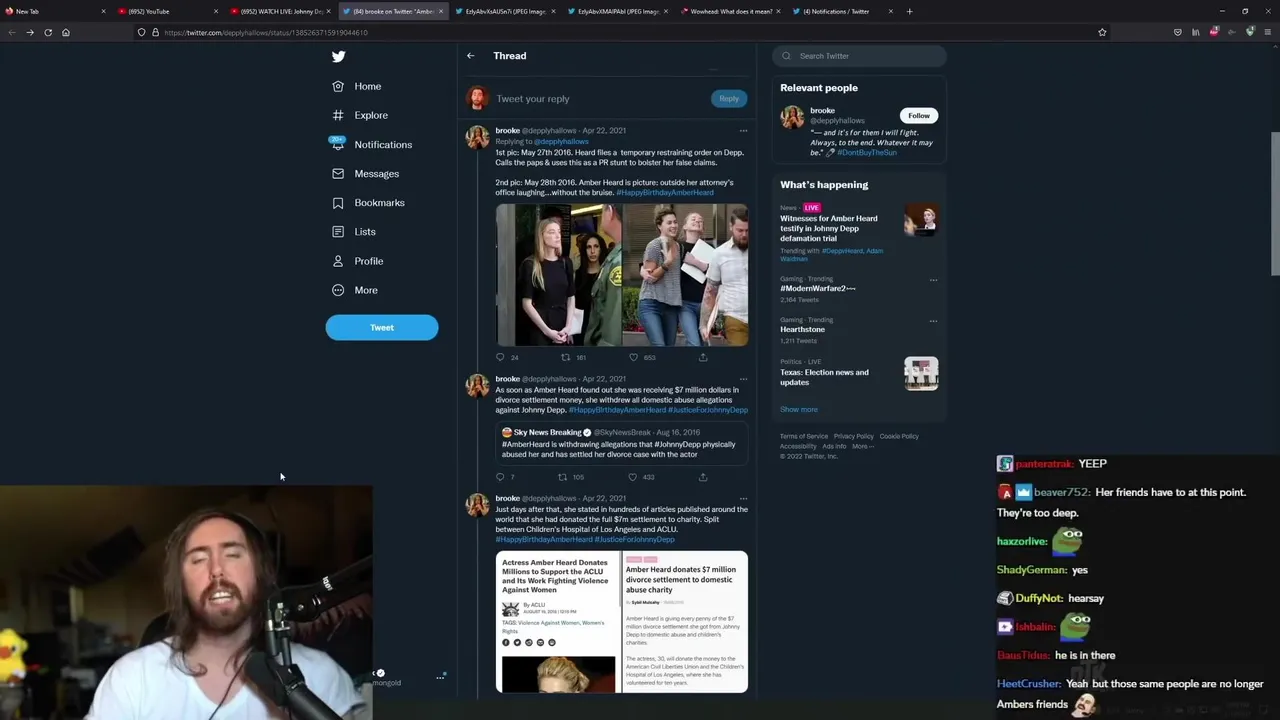The image size is (1280, 720).
Task: Click Show more under What's happening
Action: click(799, 409)
